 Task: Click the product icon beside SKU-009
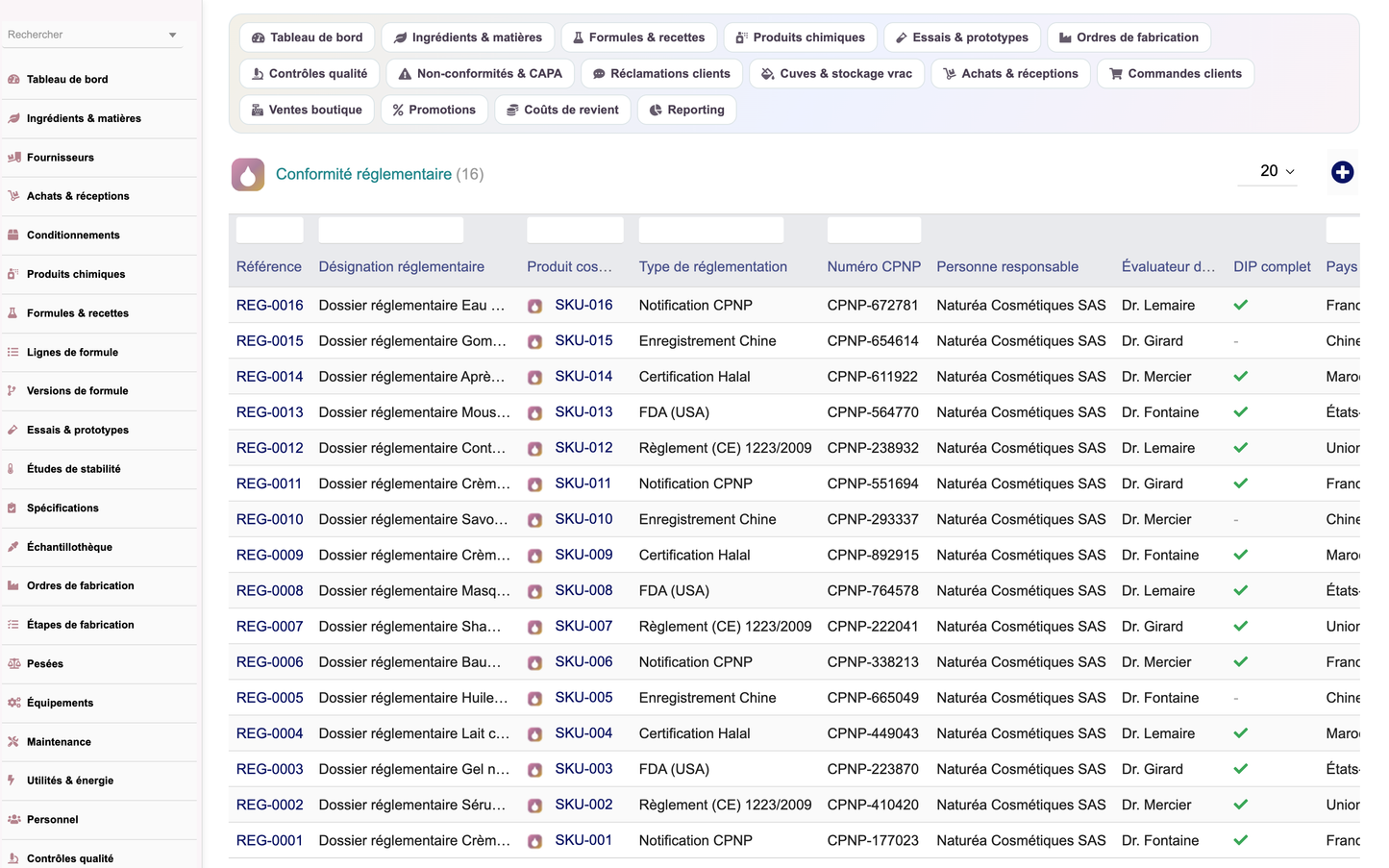535,556
